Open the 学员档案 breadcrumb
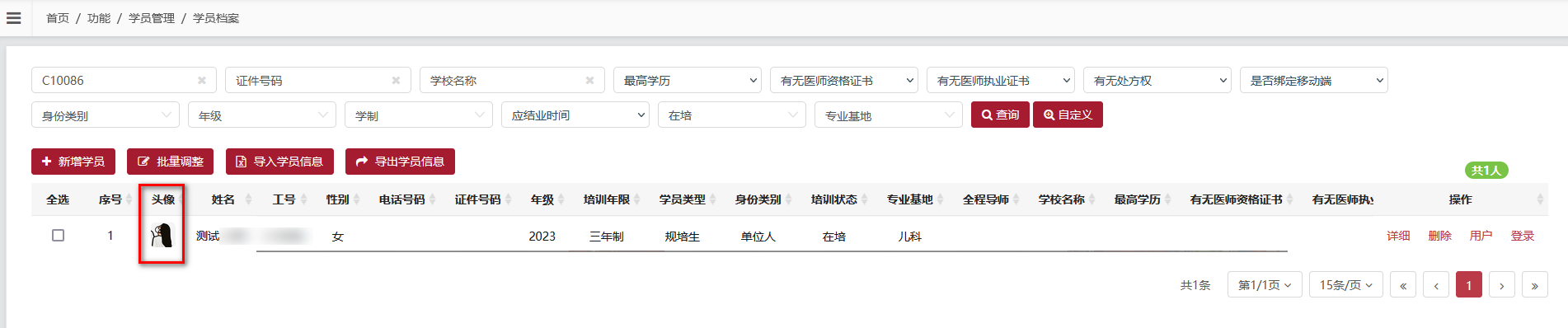Image resolution: width=1568 pixels, height=328 pixels. click(216, 18)
